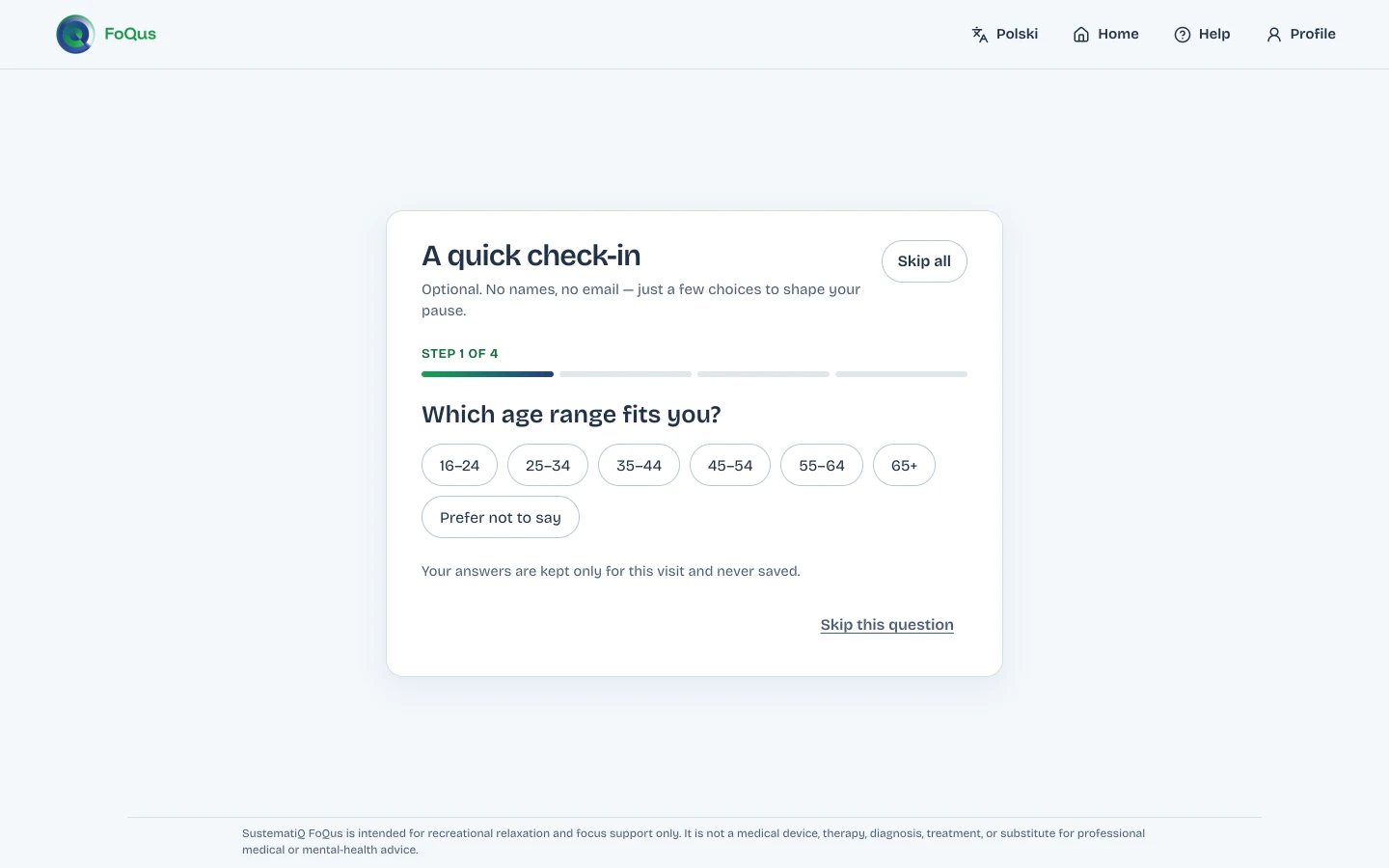
Task: Click the last progress step bar
Action: [901, 374]
